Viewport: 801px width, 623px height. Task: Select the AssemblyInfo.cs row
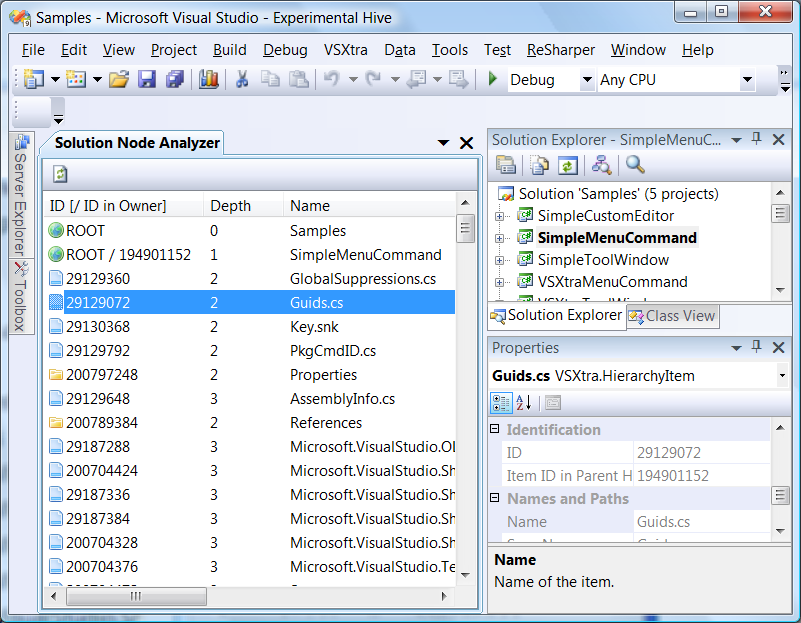pos(251,399)
